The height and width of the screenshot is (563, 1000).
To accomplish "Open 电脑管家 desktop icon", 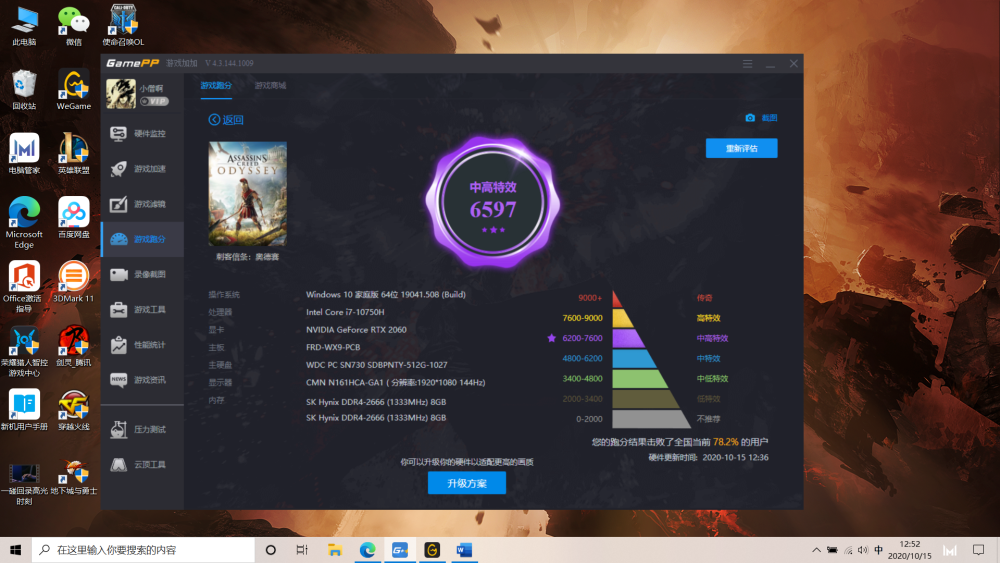I will point(24,154).
